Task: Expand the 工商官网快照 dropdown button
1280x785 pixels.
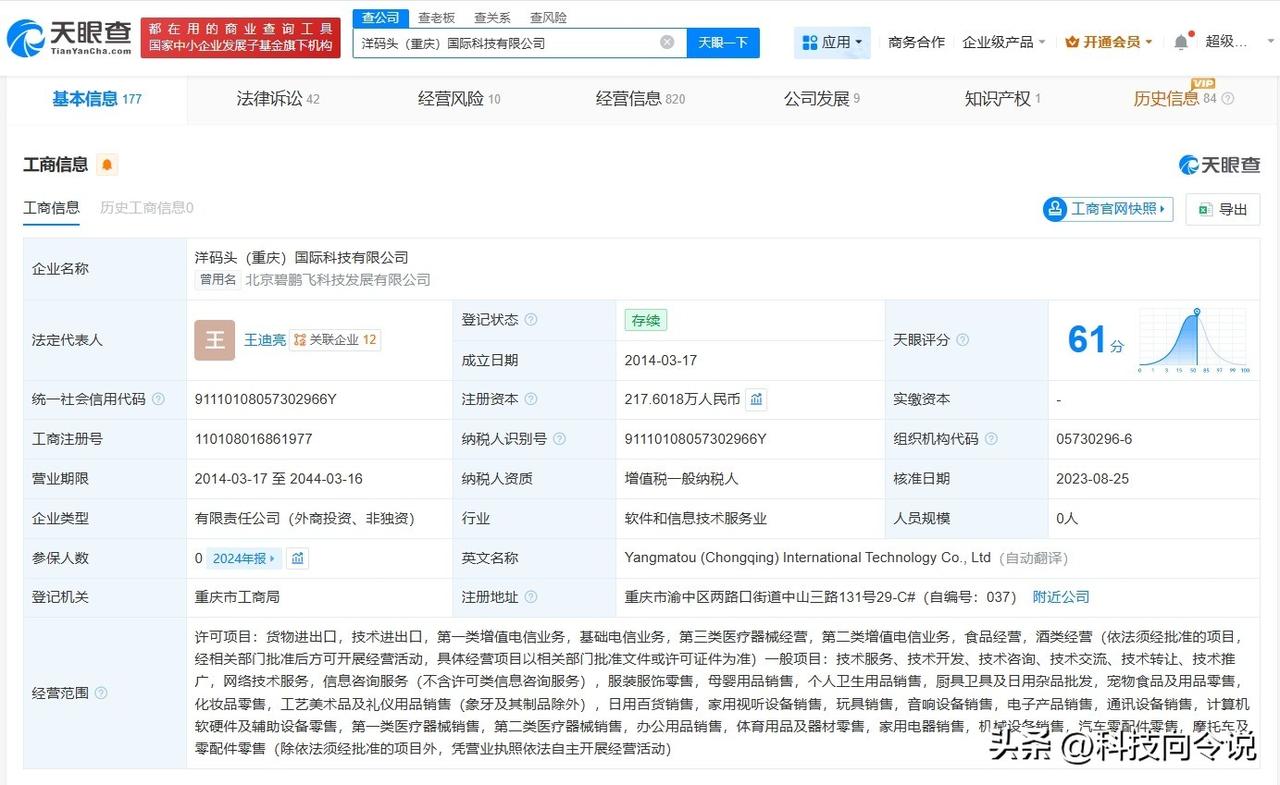Action: click(1108, 209)
